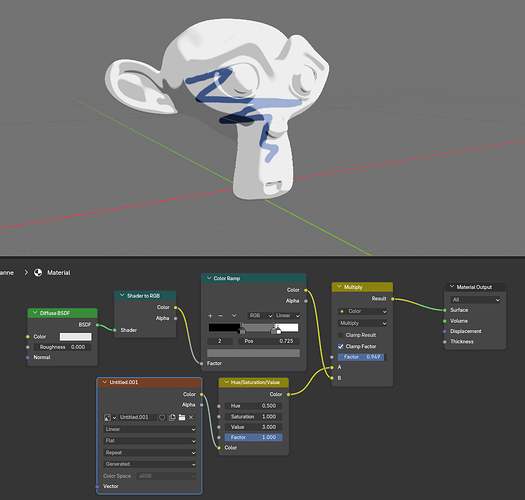525x500 pixels.
Task: Click the Diffuse BSDF Normal socket
Action: tap(28, 357)
